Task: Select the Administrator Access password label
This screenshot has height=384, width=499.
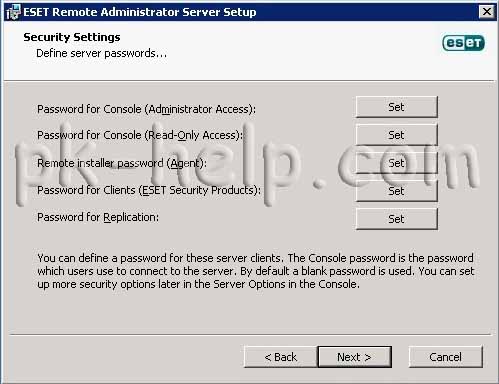Action: tap(146, 109)
